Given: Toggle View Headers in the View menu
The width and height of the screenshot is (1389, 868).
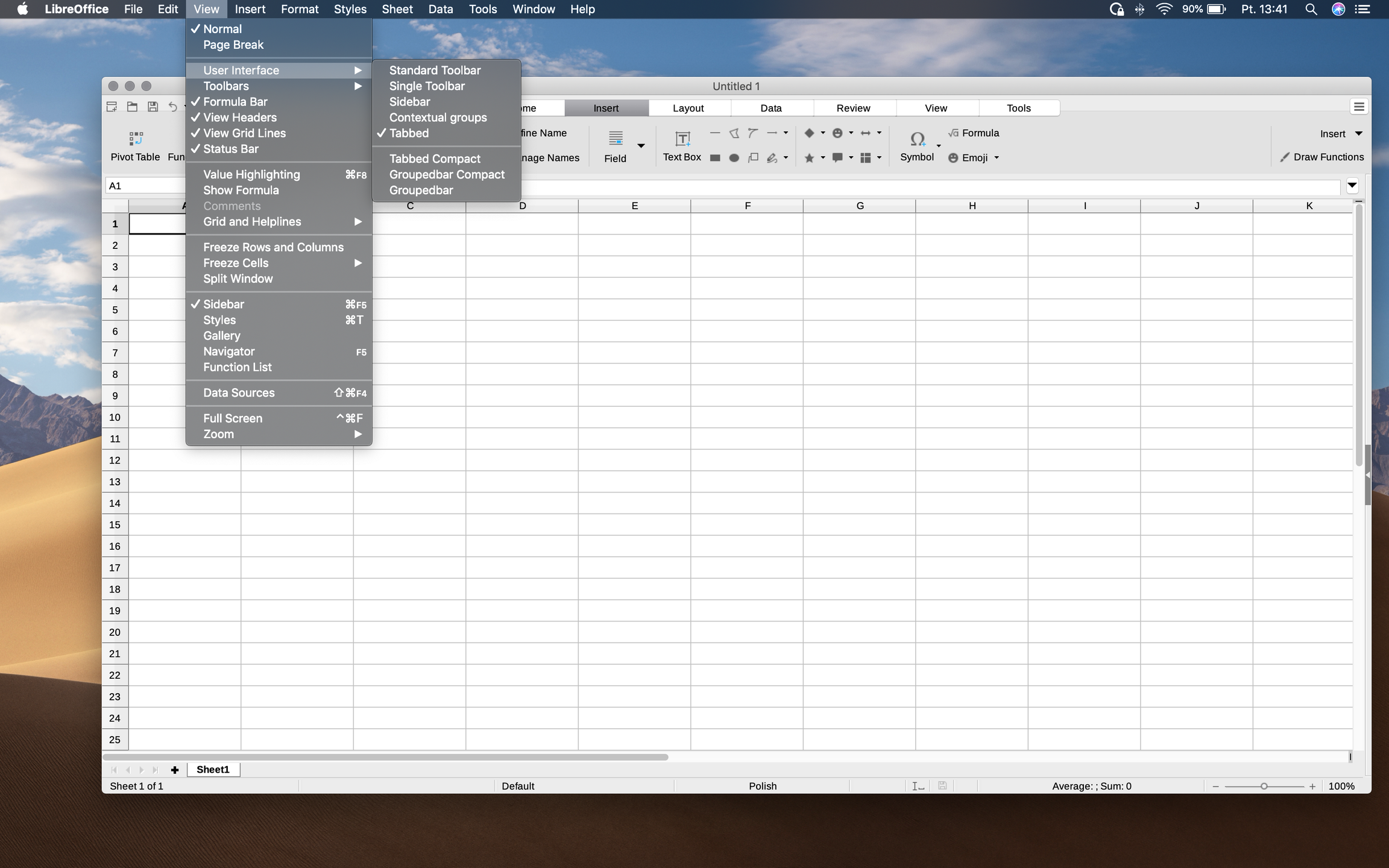Looking at the screenshot, I should [279, 118].
